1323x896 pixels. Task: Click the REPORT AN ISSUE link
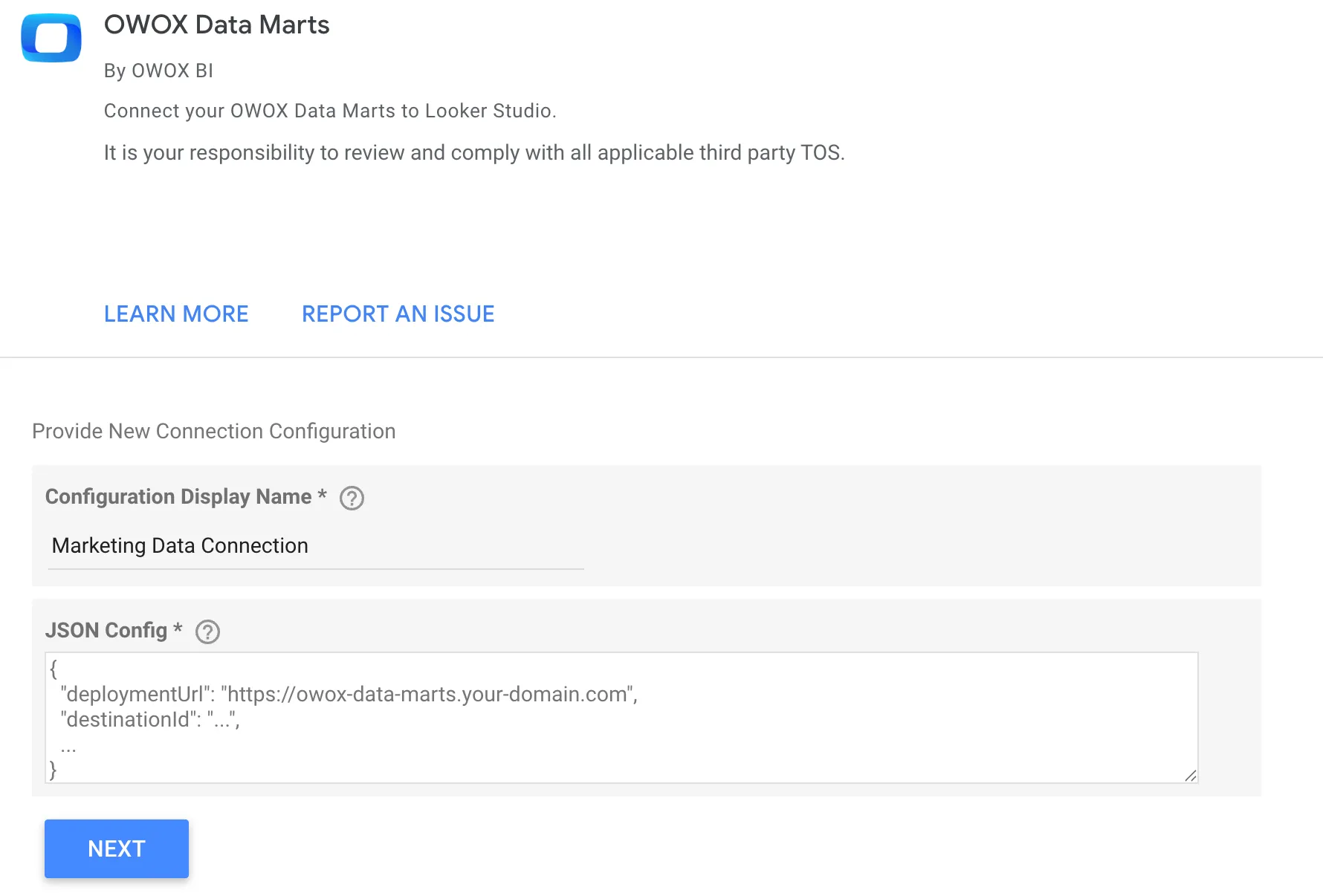[x=398, y=314]
